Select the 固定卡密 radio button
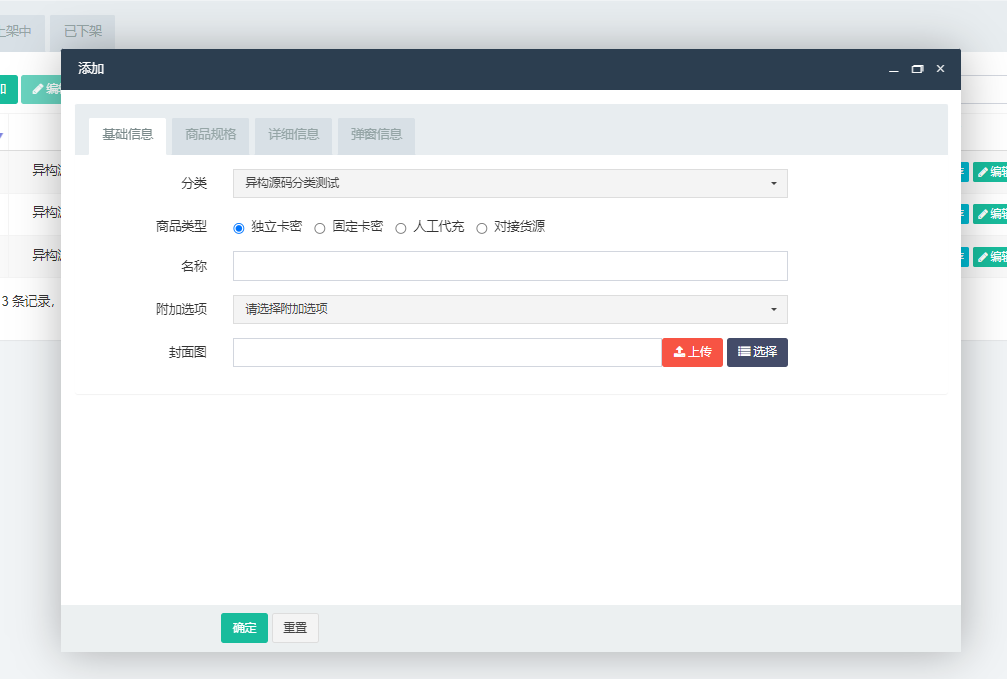 coord(320,228)
